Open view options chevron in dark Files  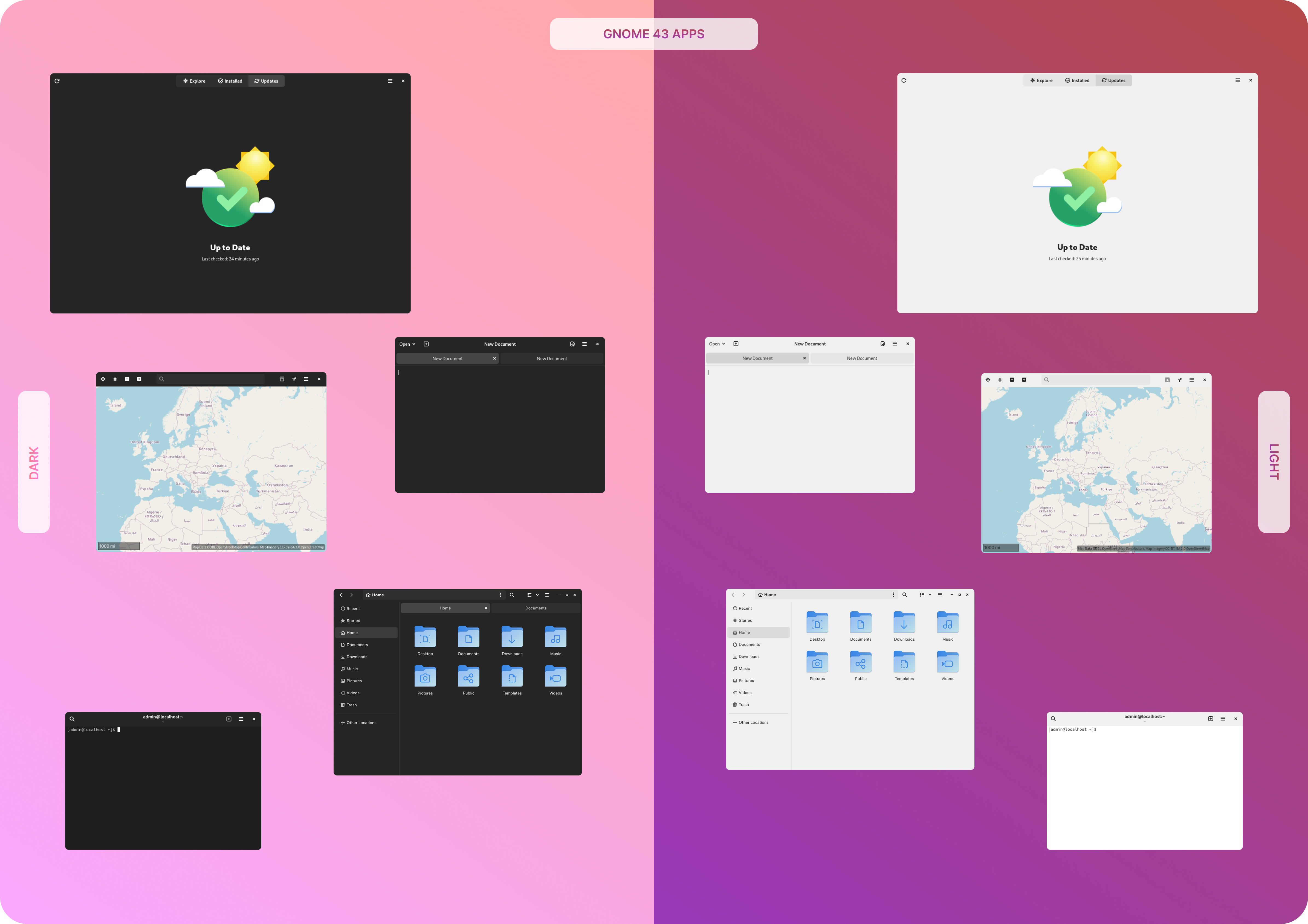click(x=537, y=595)
